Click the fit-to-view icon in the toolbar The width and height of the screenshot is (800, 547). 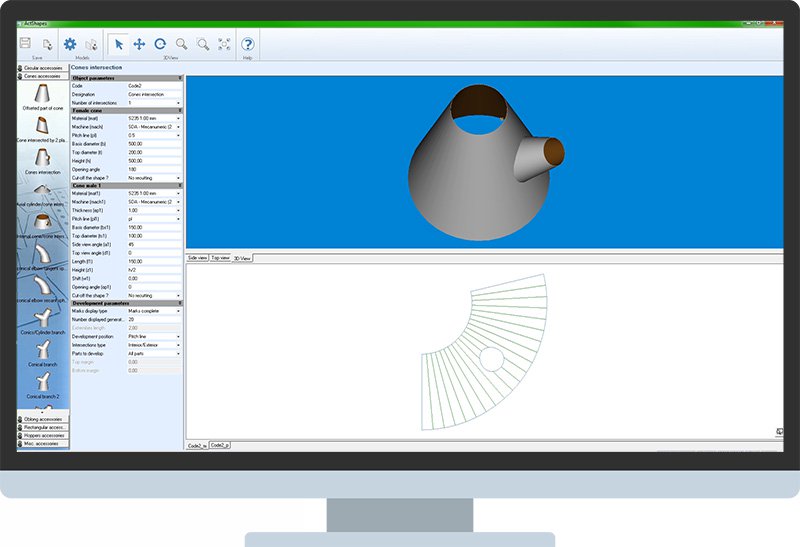[224, 44]
